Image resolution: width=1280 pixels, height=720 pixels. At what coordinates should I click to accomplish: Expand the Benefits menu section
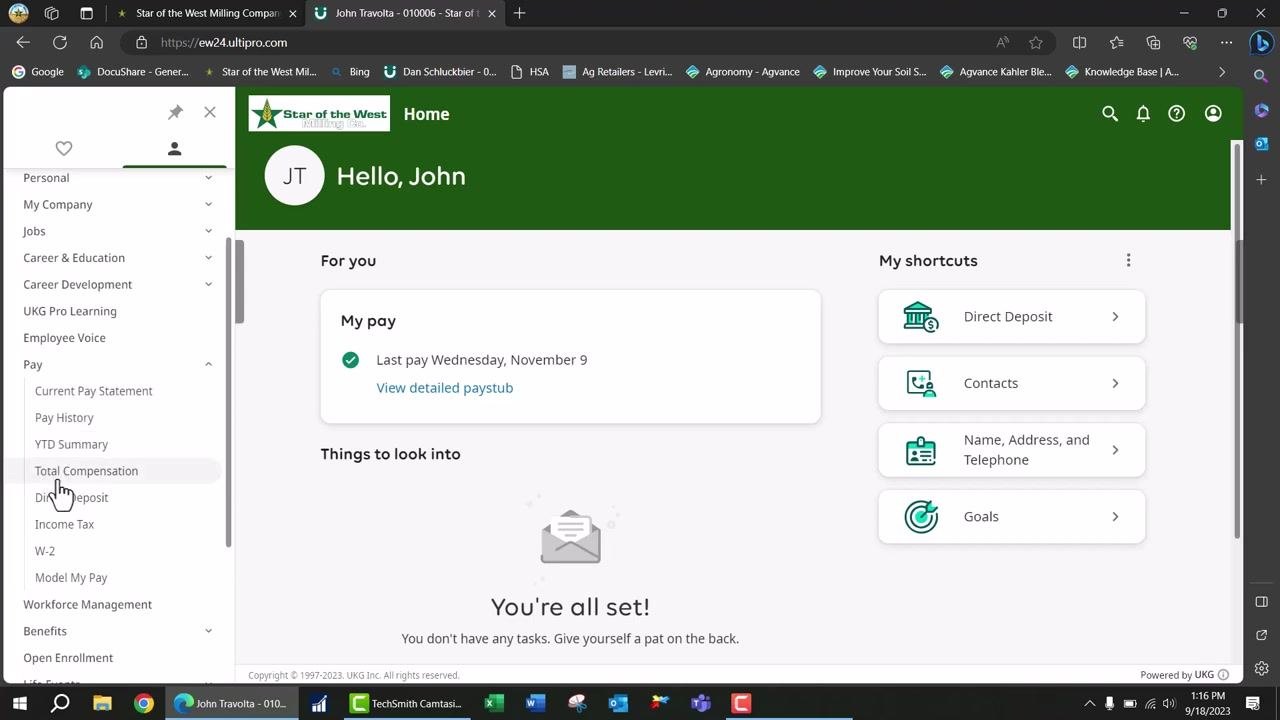coord(118,631)
